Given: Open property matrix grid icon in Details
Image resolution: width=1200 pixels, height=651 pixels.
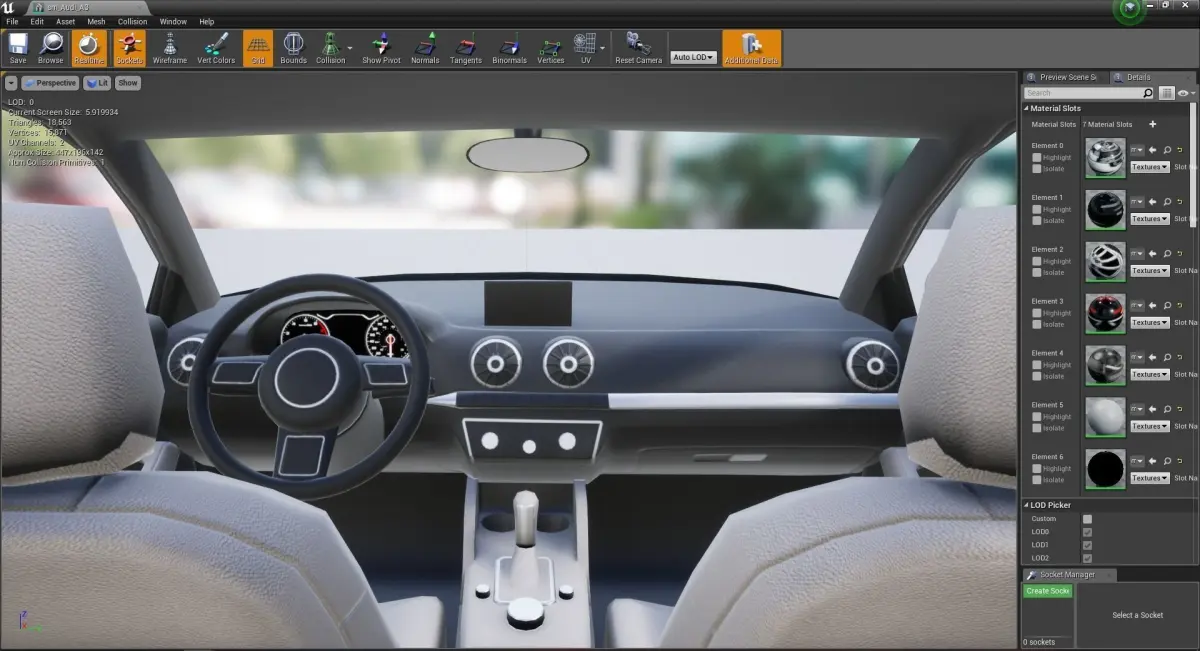Looking at the screenshot, I should click(1167, 93).
